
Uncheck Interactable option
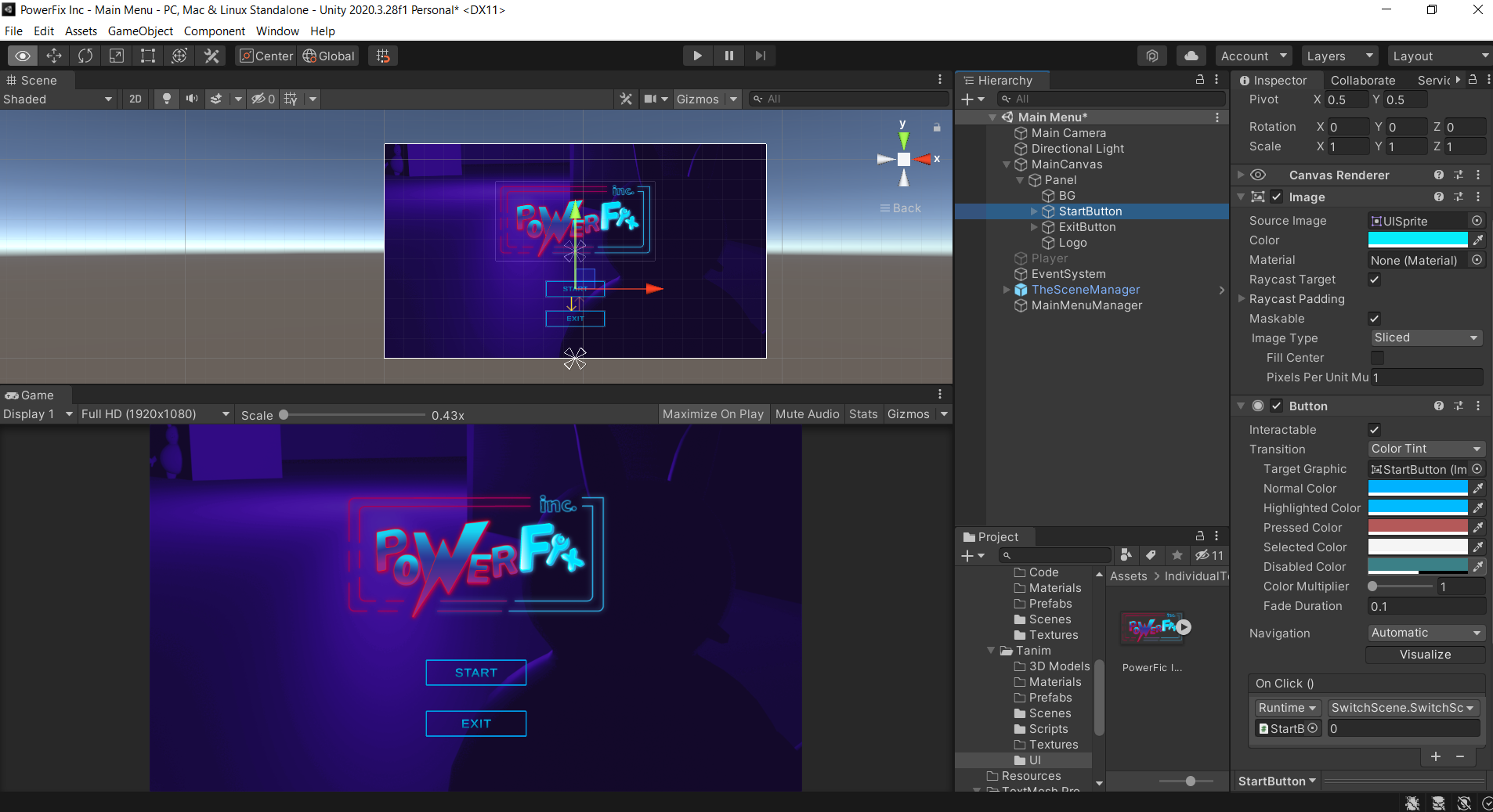(x=1375, y=430)
